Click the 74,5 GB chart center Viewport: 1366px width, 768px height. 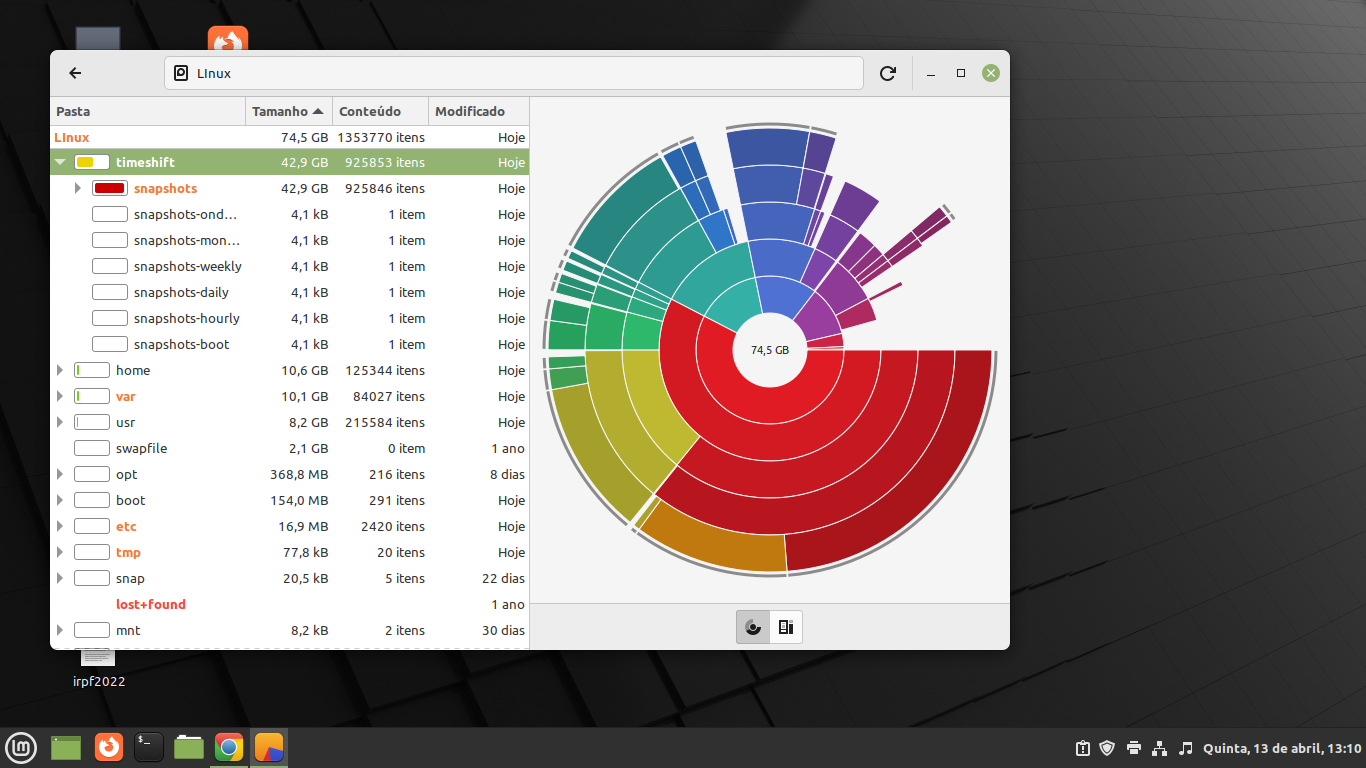pos(770,350)
